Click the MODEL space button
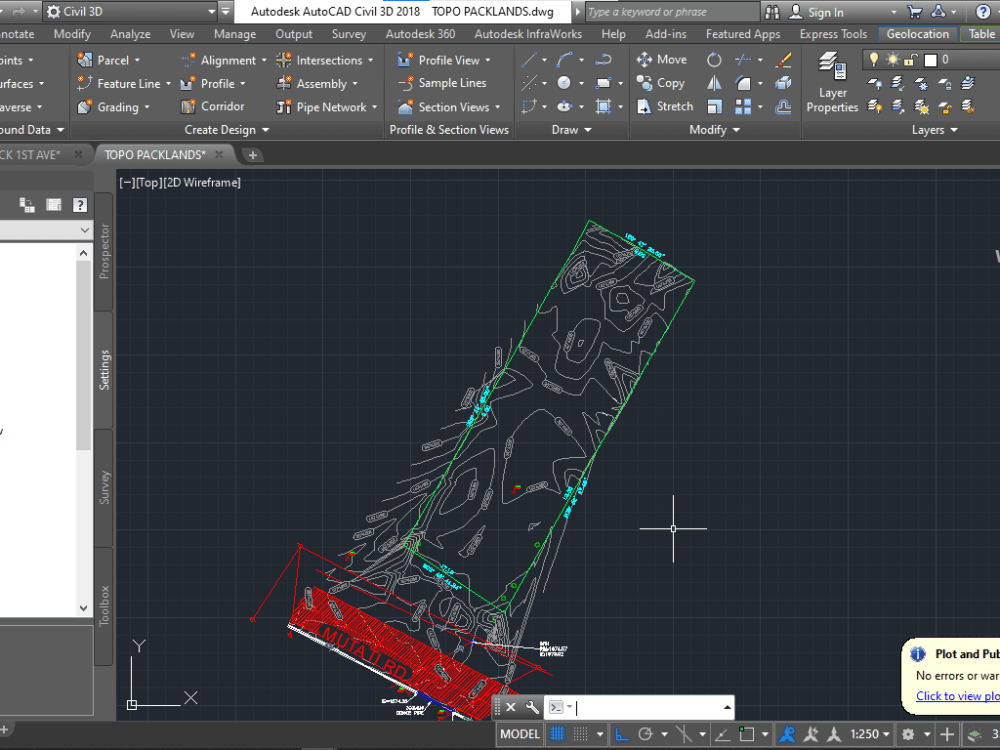This screenshot has width=1000, height=750. 520,734
